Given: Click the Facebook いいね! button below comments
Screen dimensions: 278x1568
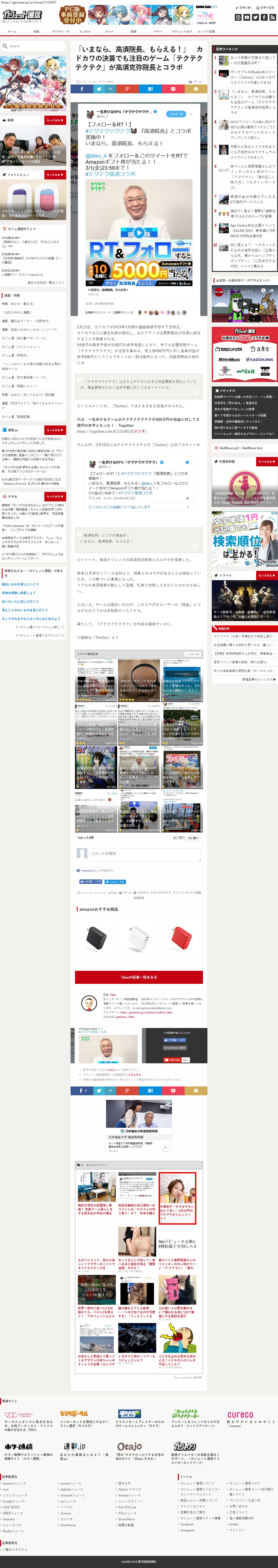Looking at the screenshot, I should 91,881.
